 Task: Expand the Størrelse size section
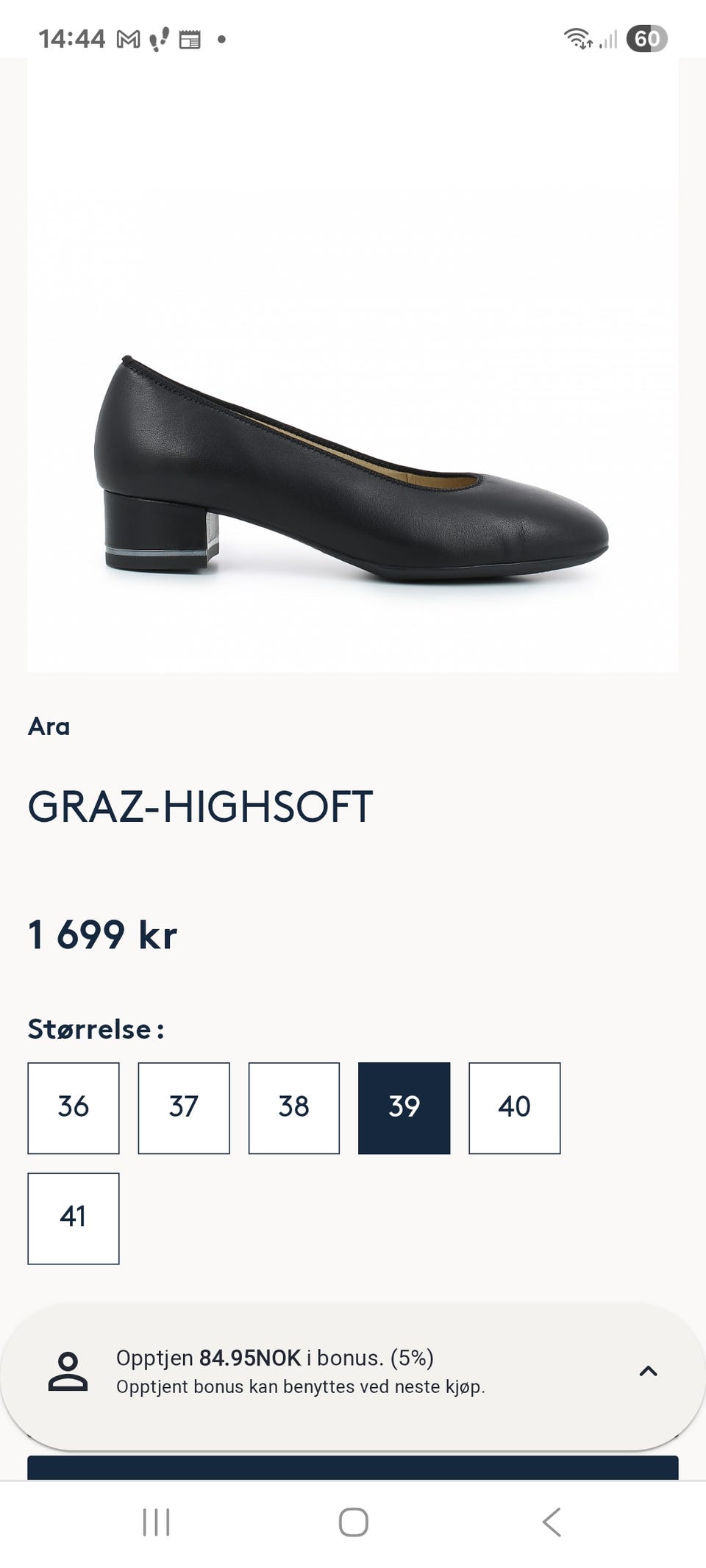[98, 1029]
